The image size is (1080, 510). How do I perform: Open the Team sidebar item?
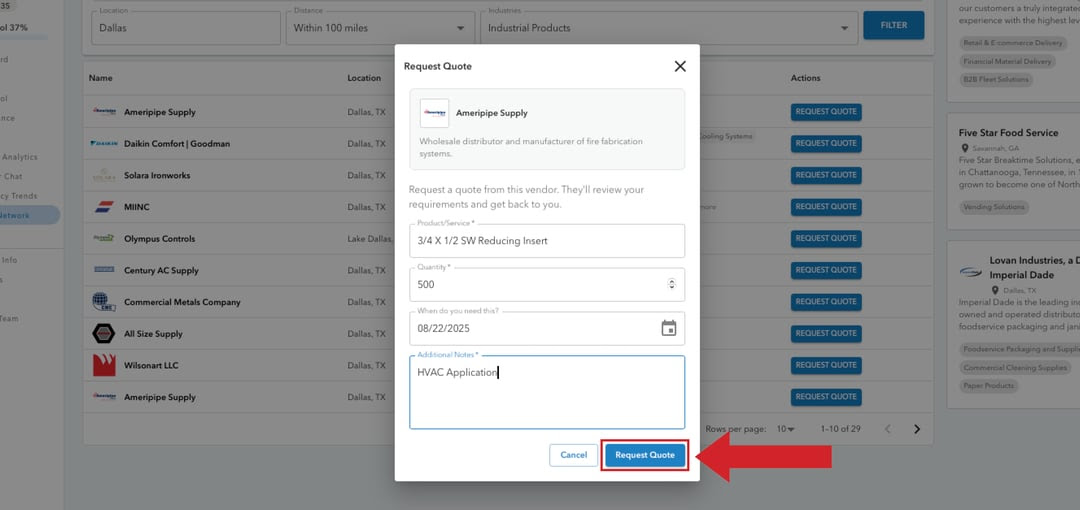pyautogui.click(x=10, y=318)
